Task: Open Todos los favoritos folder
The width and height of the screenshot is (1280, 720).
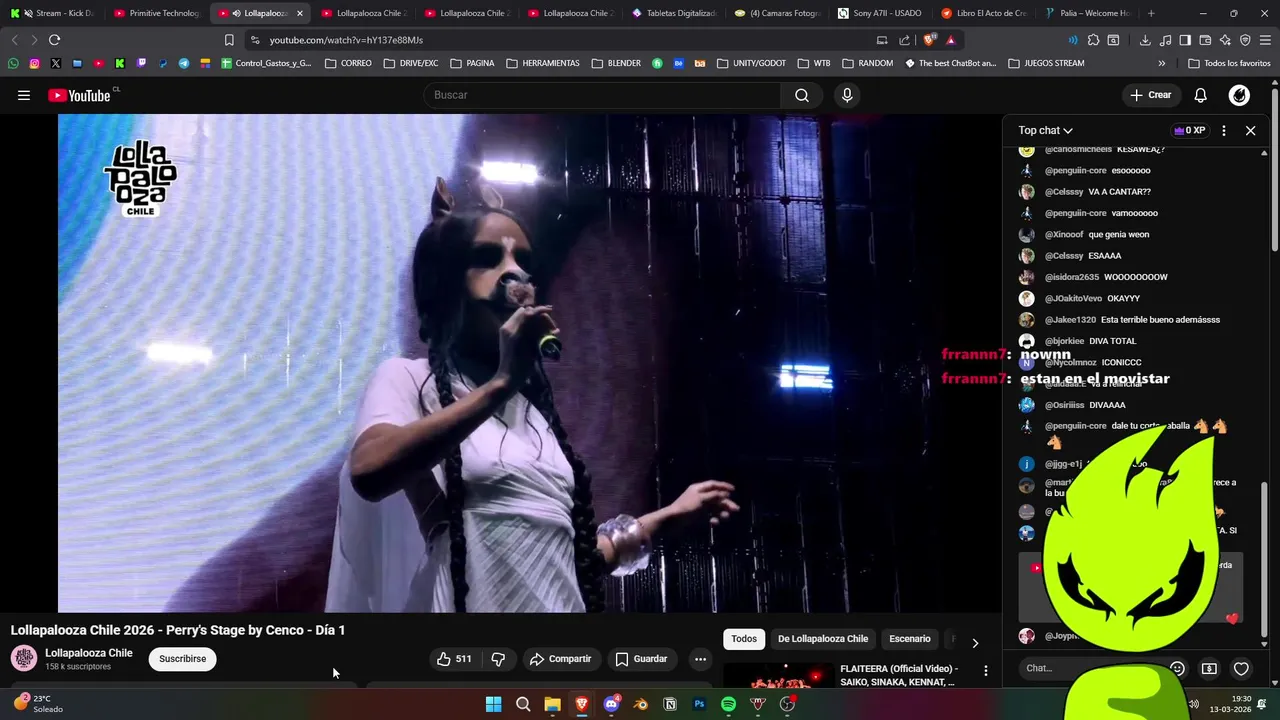Action: click(x=1229, y=63)
